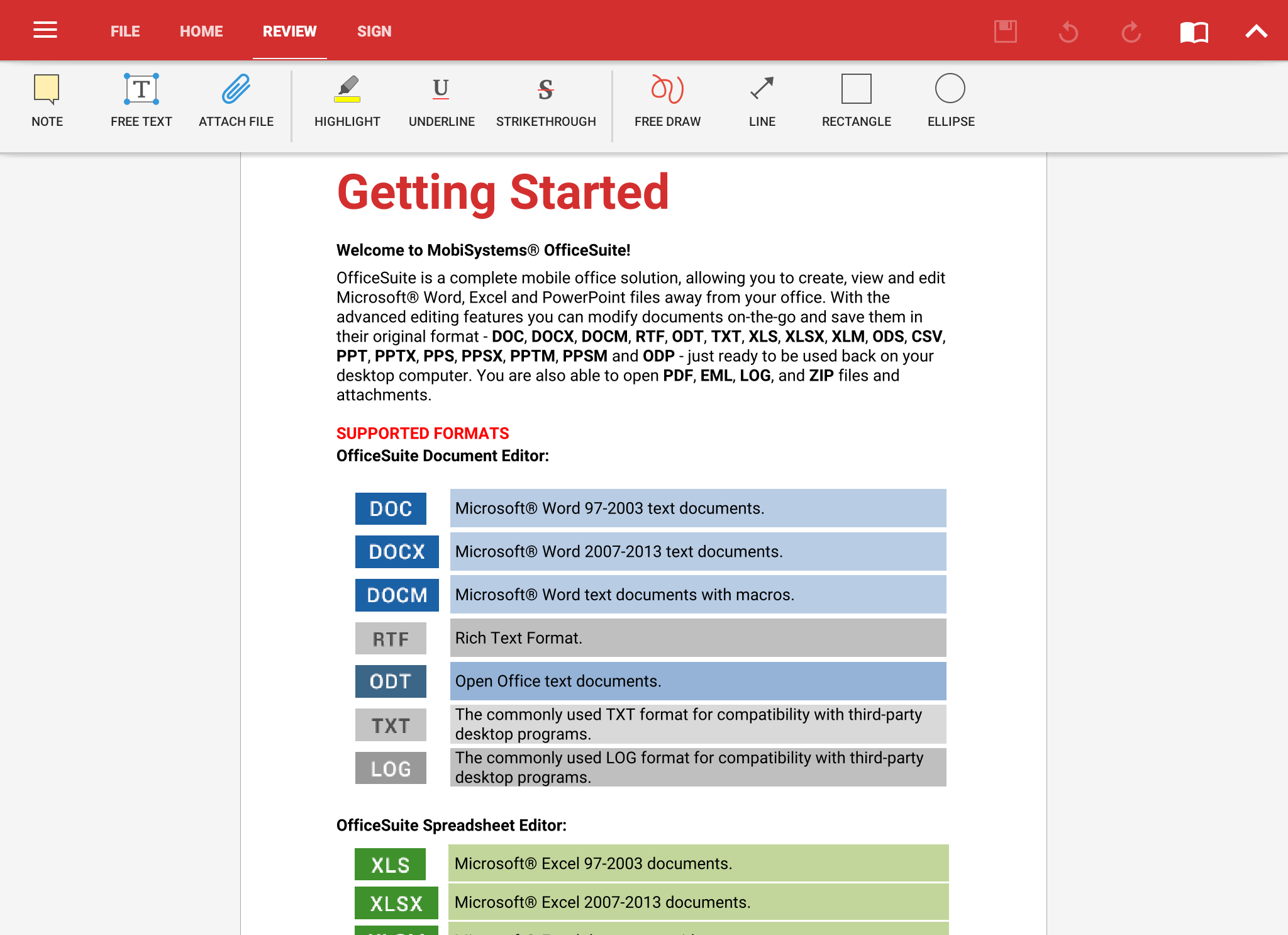This screenshot has height=935, width=1288.
Task: Open the FILE menu
Action: (124, 30)
